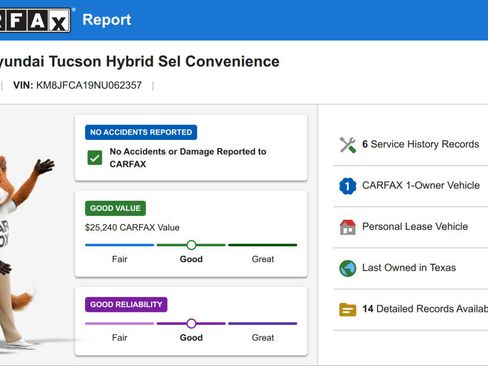This screenshot has width=488, height=366.
Task: Click the Fair segment of reliability slider
Action: (120, 323)
